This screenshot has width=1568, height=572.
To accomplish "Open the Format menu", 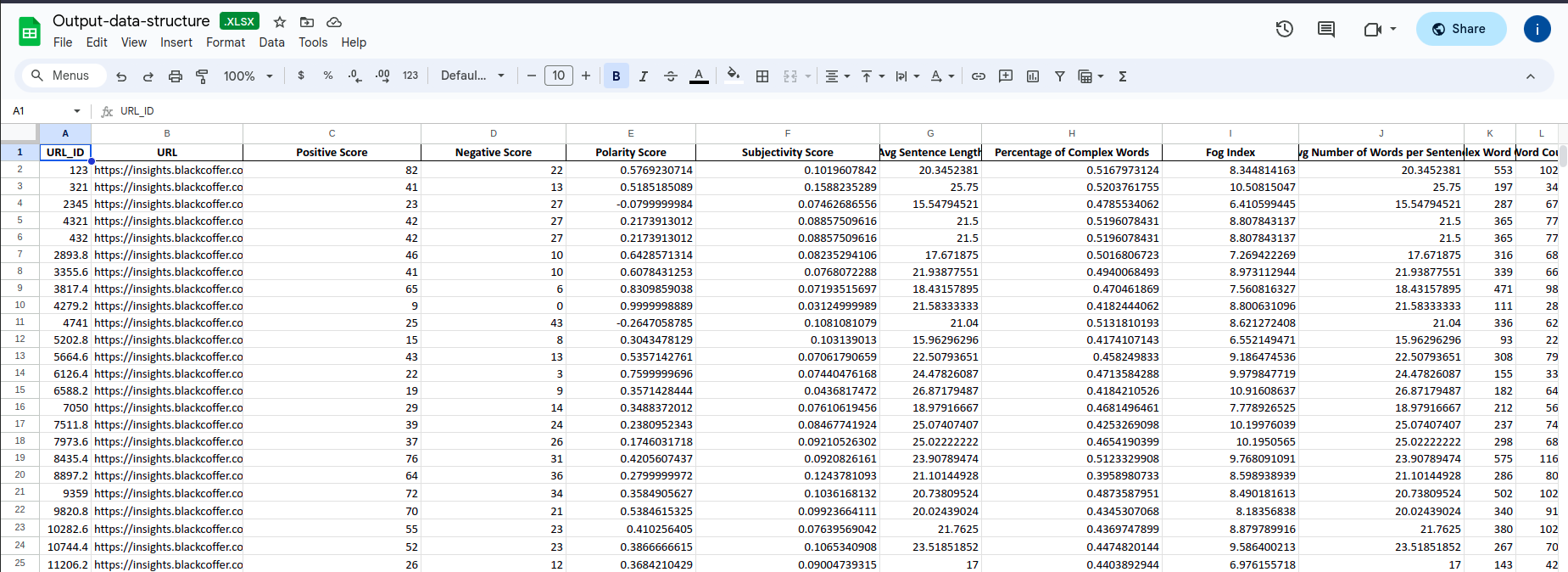I will click(226, 42).
